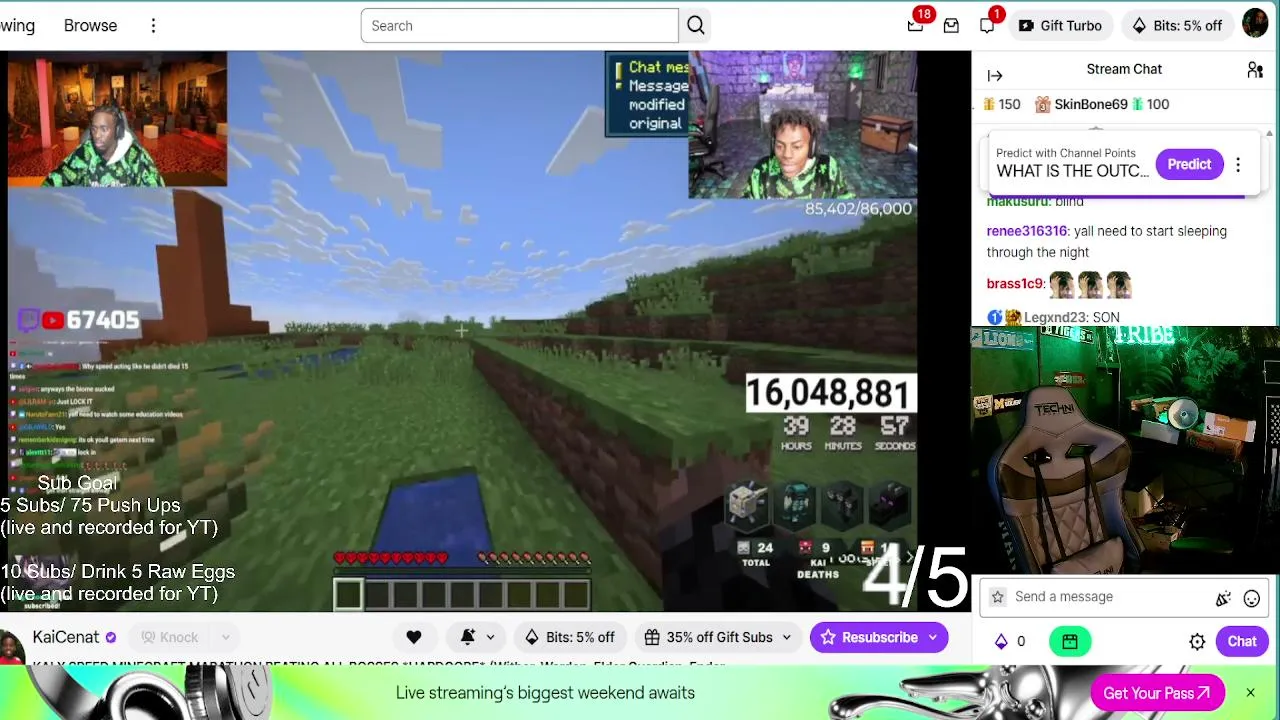1280x720 pixels.
Task: Open the KaiCenat channel name link
Action: tap(66, 637)
